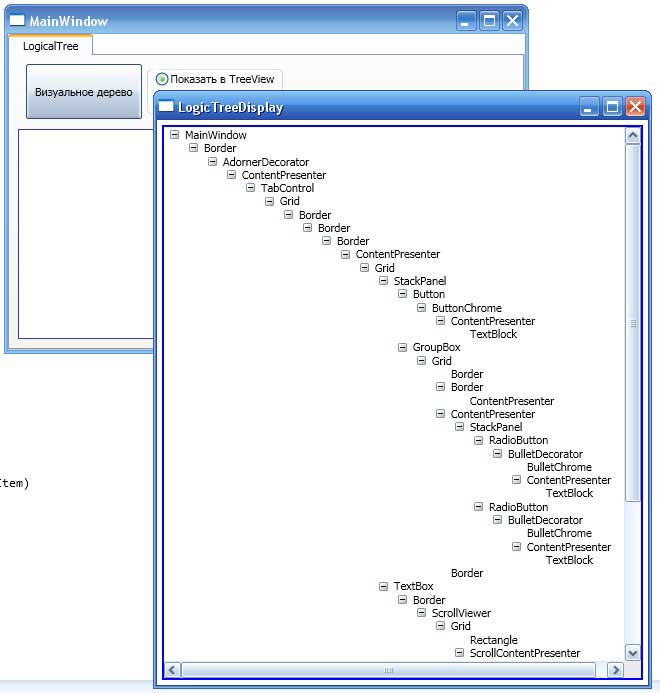Click the vertical scrollbar thumb
660x693 pixels.
pyautogui.click(x=633, y=323)
